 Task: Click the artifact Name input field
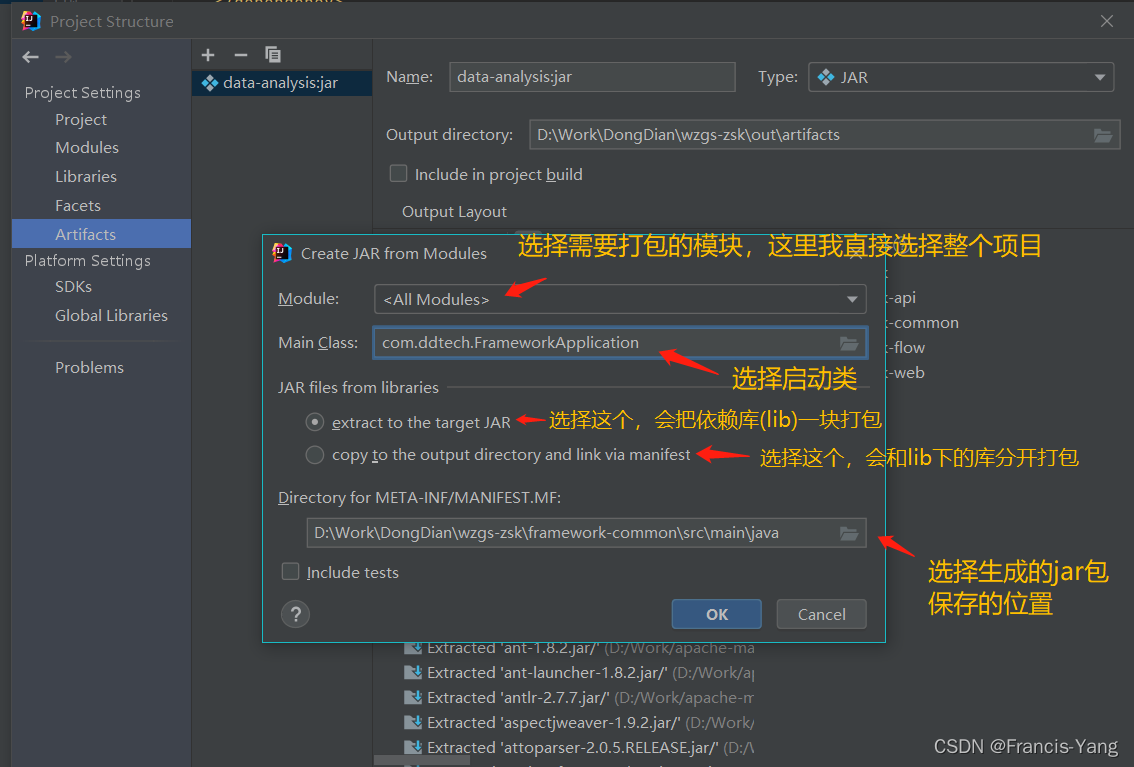tap(592, 77)
